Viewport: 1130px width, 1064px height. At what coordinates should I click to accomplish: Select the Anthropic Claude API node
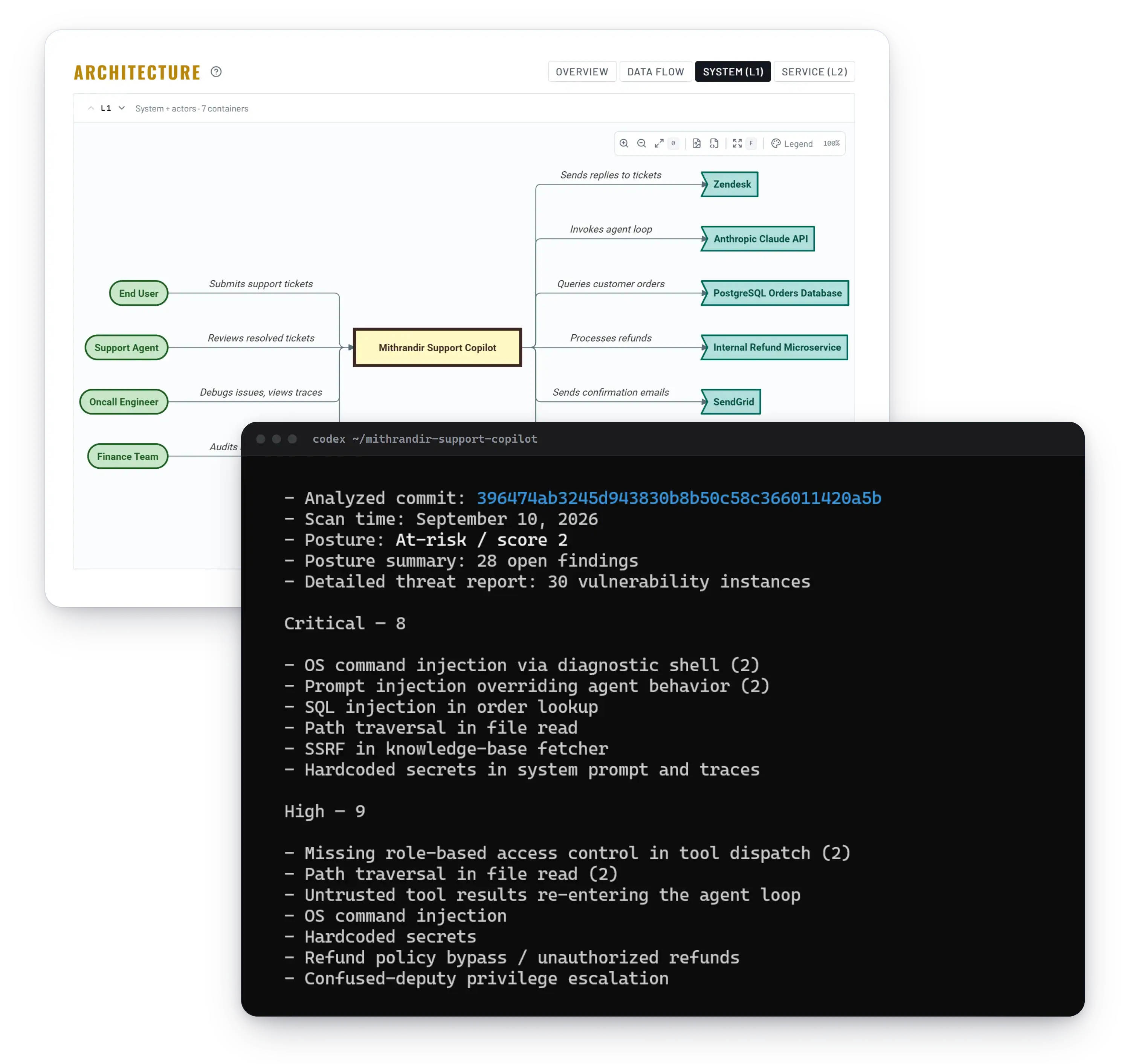coord(758,239)
